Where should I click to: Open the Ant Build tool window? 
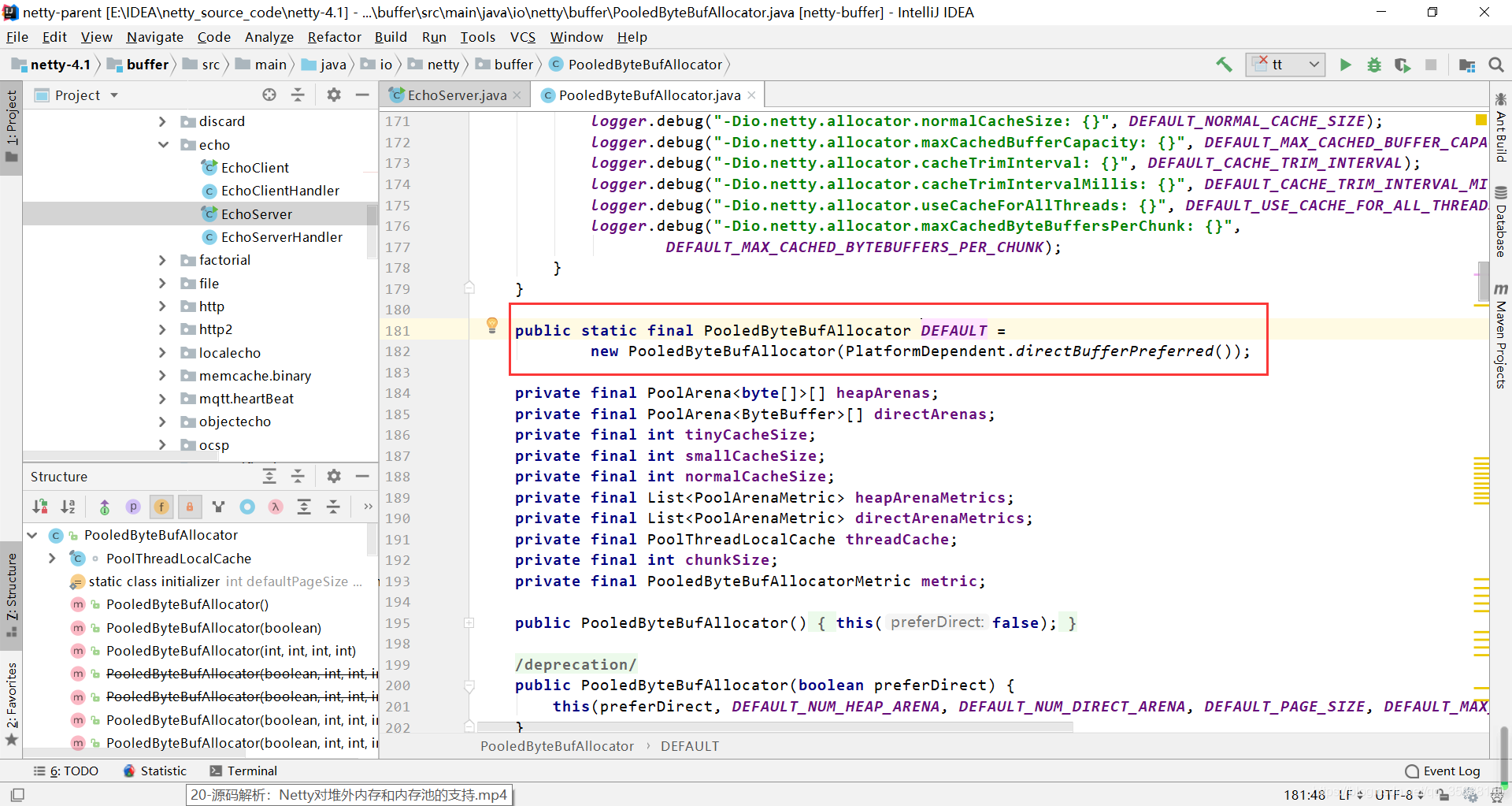tap(1501, 128)
